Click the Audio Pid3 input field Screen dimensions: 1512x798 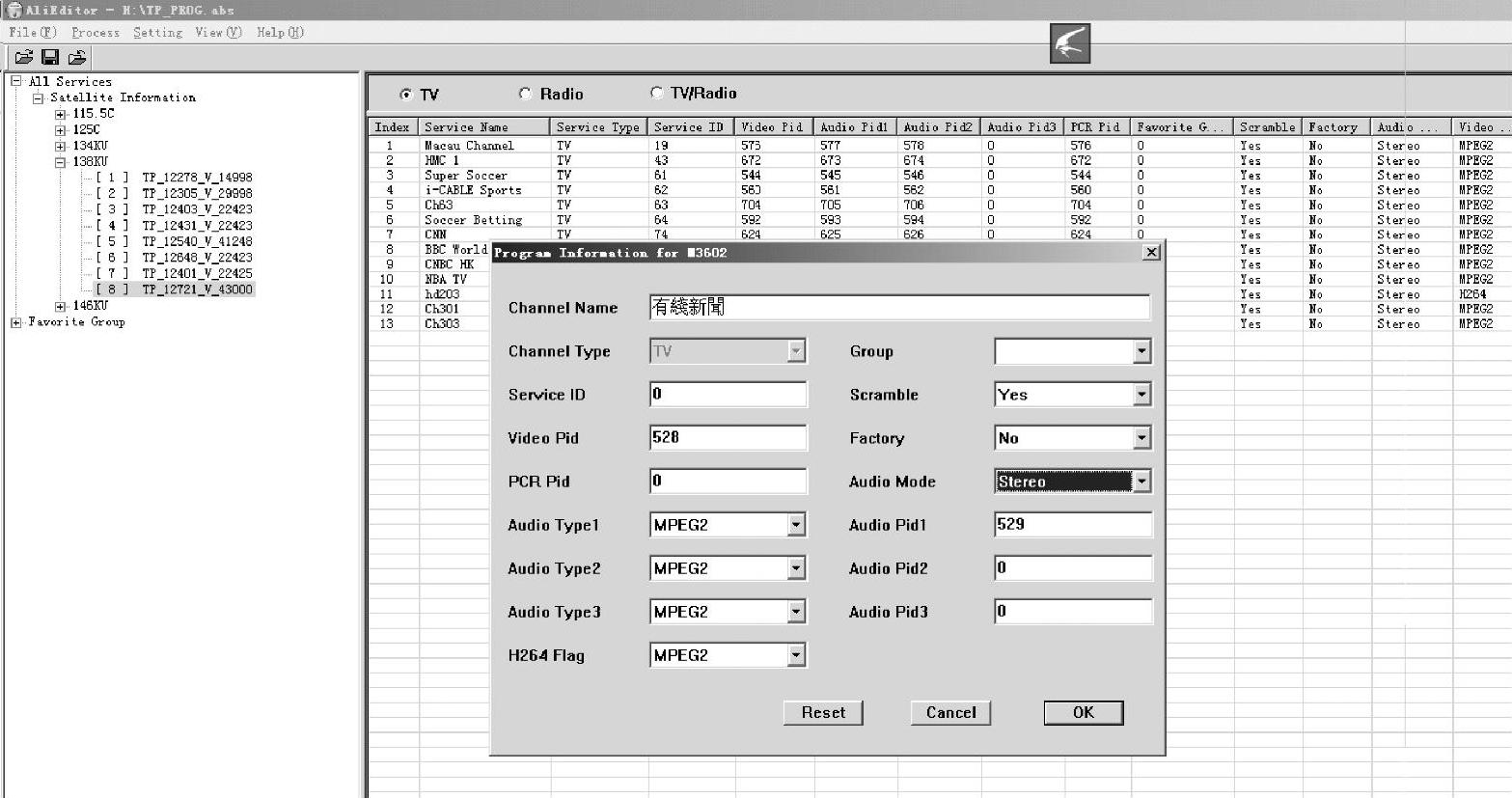click(x=1073, y=611)
